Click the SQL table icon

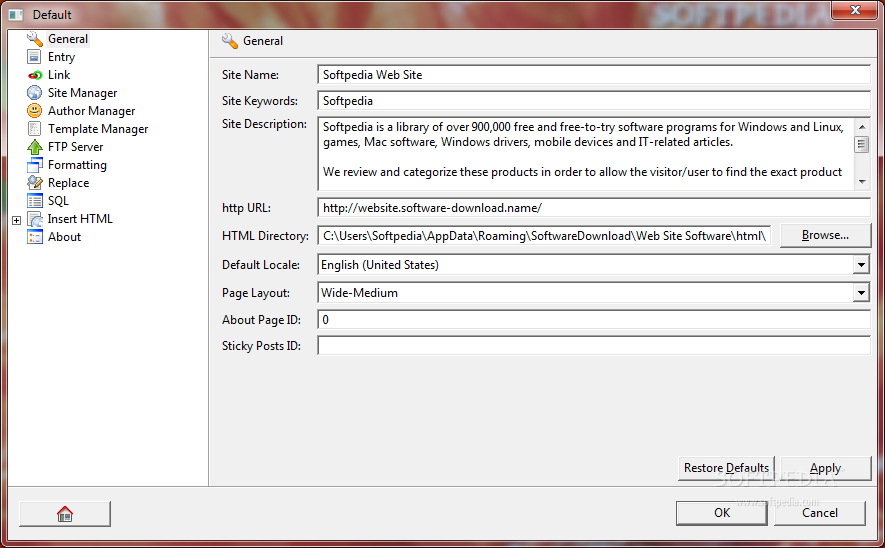[34, 201]
